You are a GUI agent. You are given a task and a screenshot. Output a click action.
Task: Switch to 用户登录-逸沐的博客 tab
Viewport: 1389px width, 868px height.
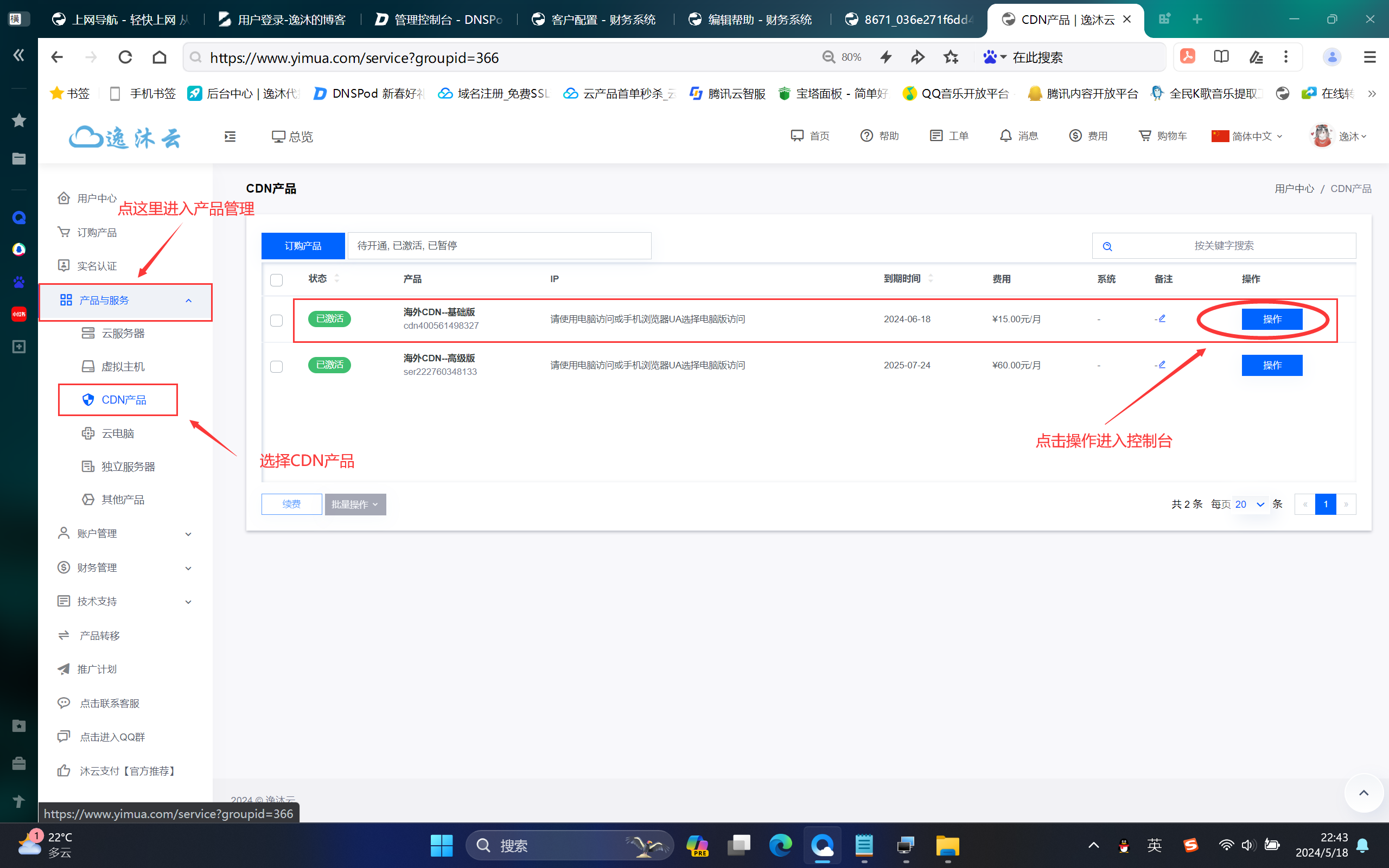pos(282,20)
